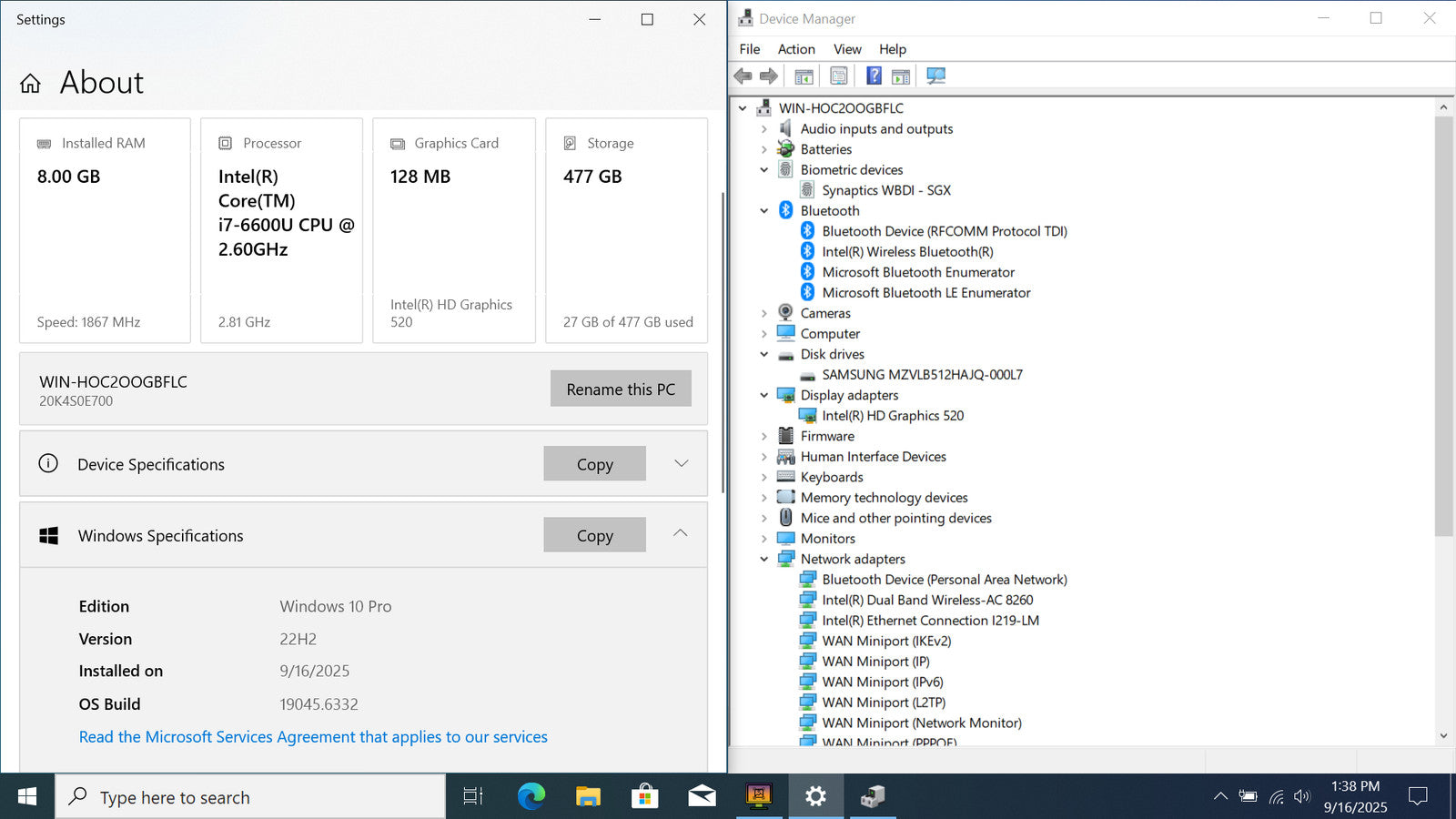Image resolution: width=1456 pixels, height=819 pixels.
Task: Click the Help icon in Device Manager toolbar
Action: 874,76
